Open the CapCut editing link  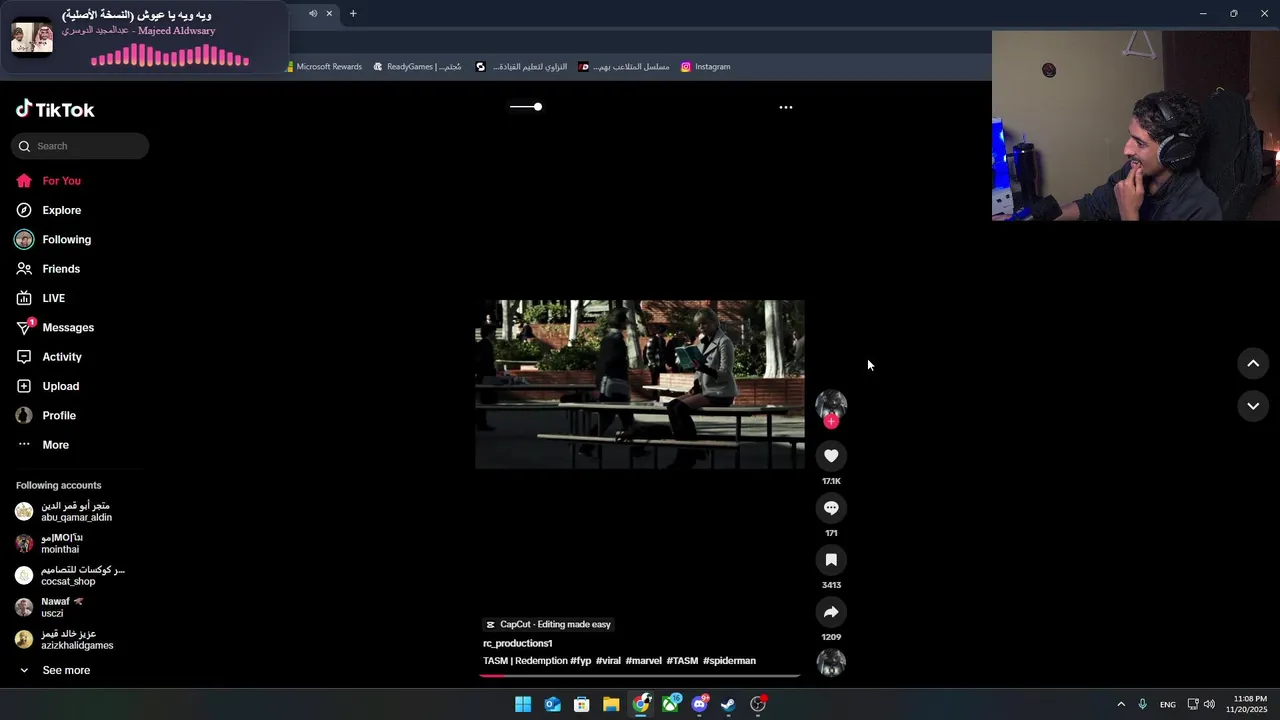(x=548, y=624)
